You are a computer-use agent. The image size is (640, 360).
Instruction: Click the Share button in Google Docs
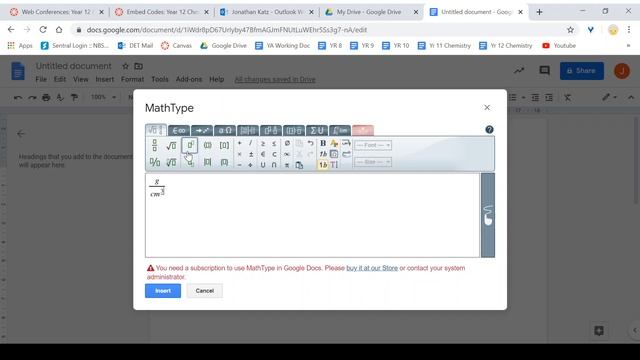[x=582, y=71]
